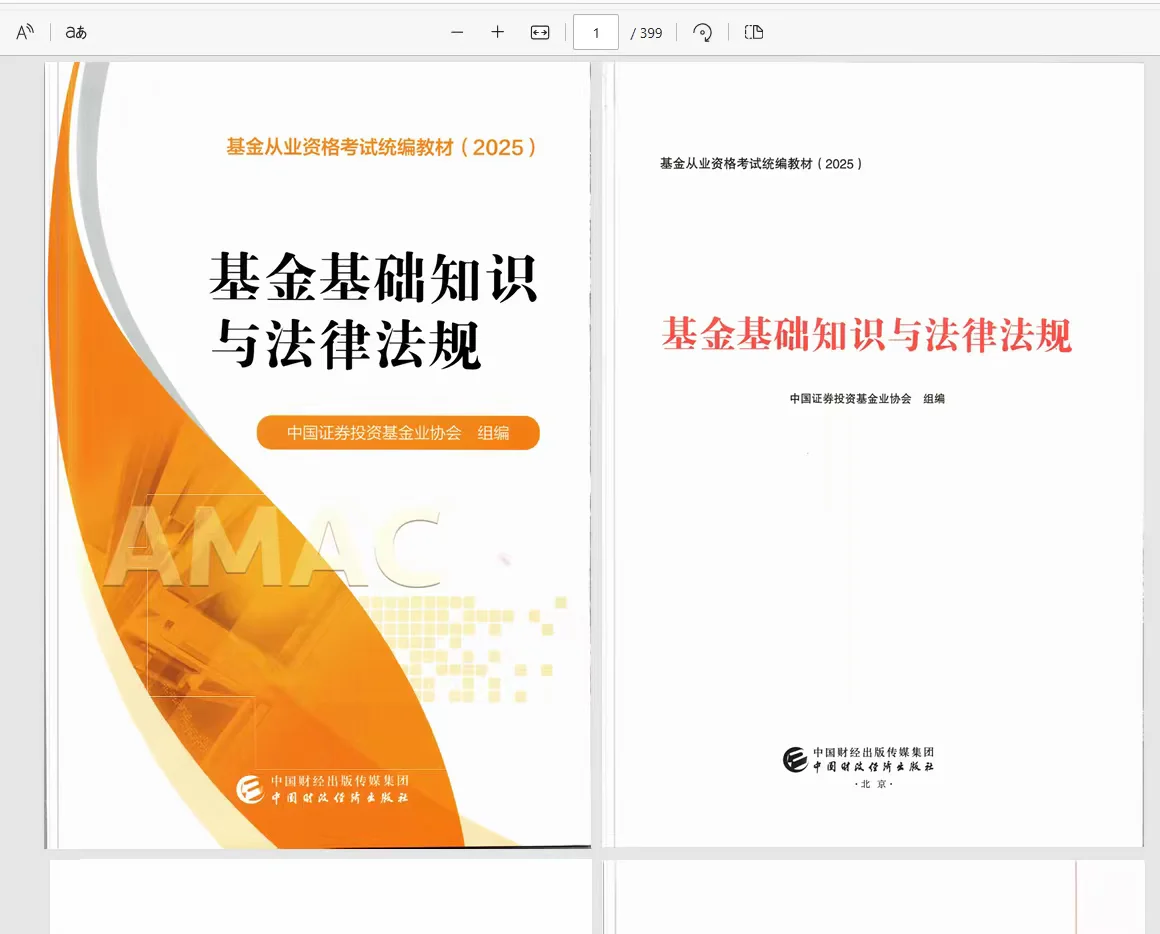The width and height of the screenshot is (1160, 934).
Task: Click the ·北京· text on title page
Action: coord(874,784)
